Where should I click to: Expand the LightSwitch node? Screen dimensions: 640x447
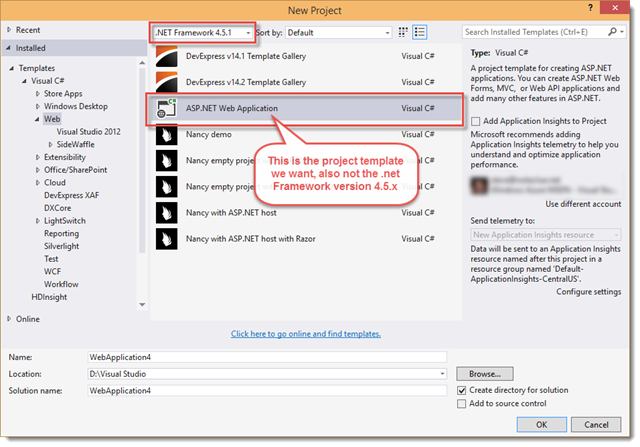coord(38,221)
